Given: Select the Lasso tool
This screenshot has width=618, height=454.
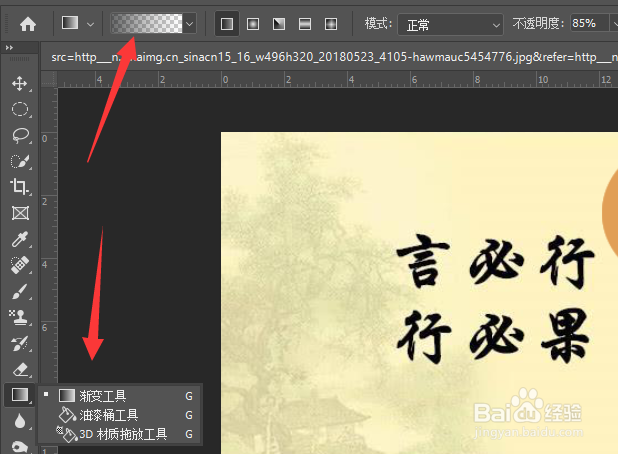Looking at the screenshot, I should coord(20,135).
